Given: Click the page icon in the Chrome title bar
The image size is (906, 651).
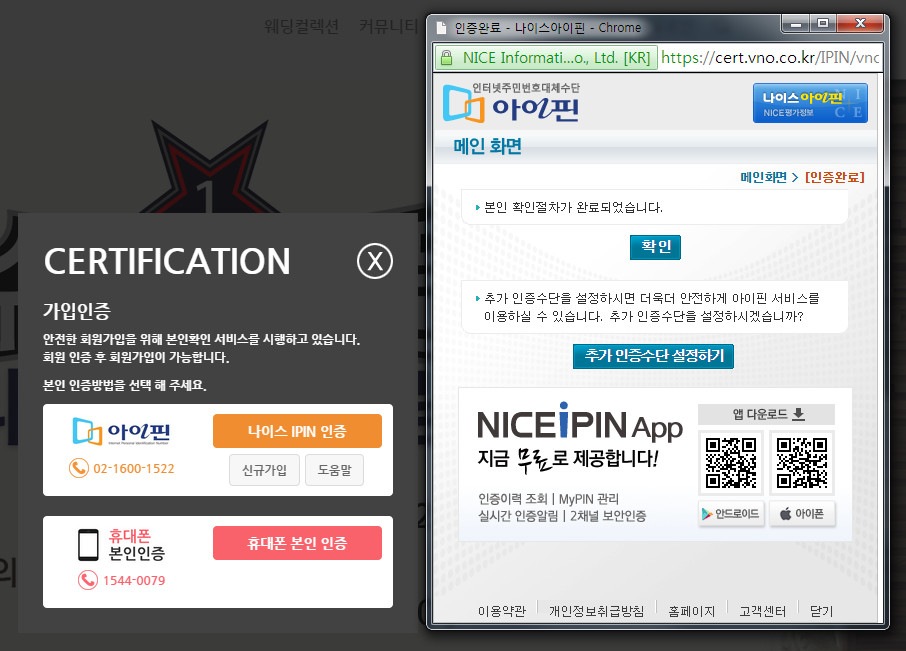Looking at the screenshot, I should [x=441, y=28].
